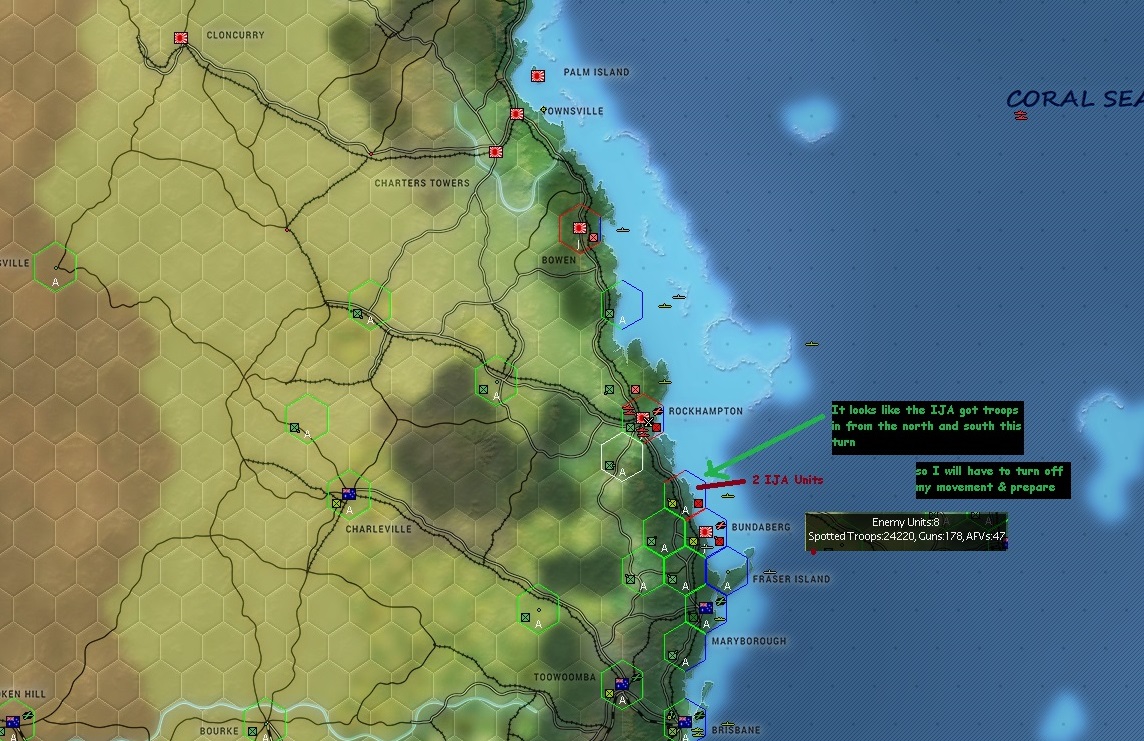Click the FRASER ISLAND label
Image resolution: width=1144 pixels, height=741 pixels.
pos(792,579)
